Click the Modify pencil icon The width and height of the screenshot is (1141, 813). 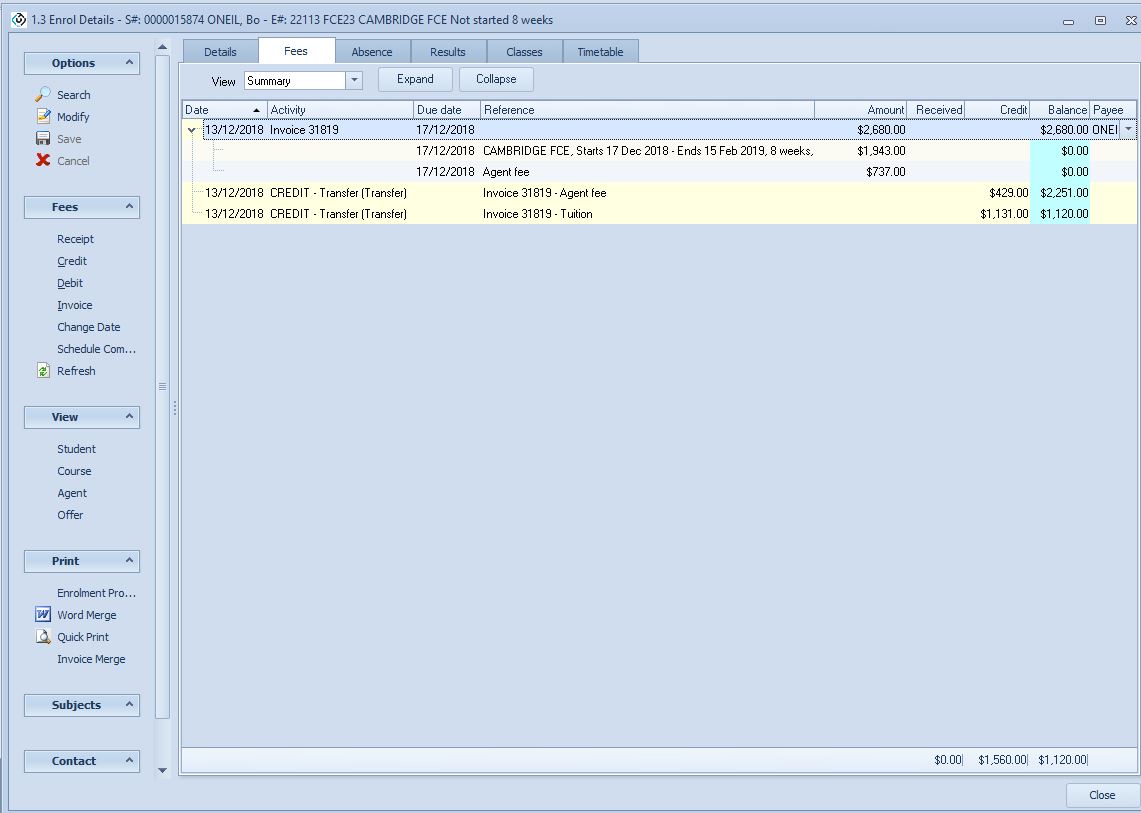pos(43,117)
